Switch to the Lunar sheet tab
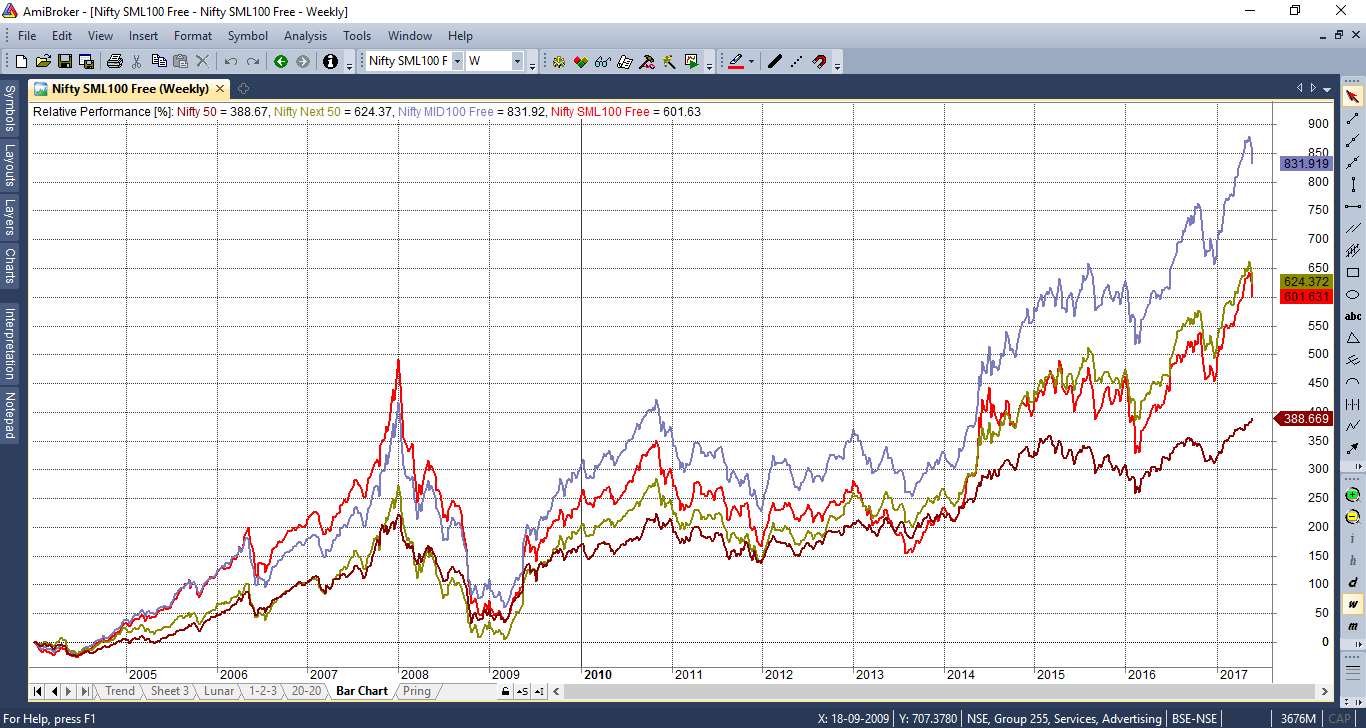 click(x=218, y=691)
